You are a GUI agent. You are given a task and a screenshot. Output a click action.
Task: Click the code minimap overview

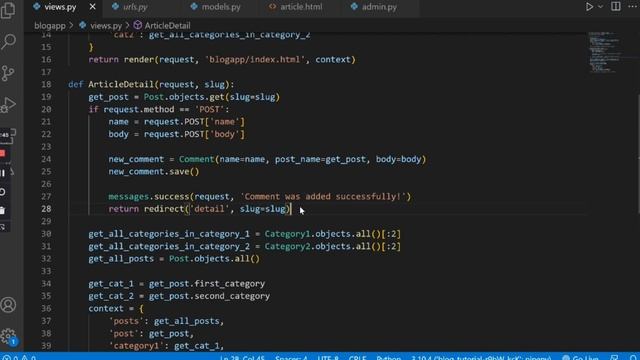coord(605,52)
